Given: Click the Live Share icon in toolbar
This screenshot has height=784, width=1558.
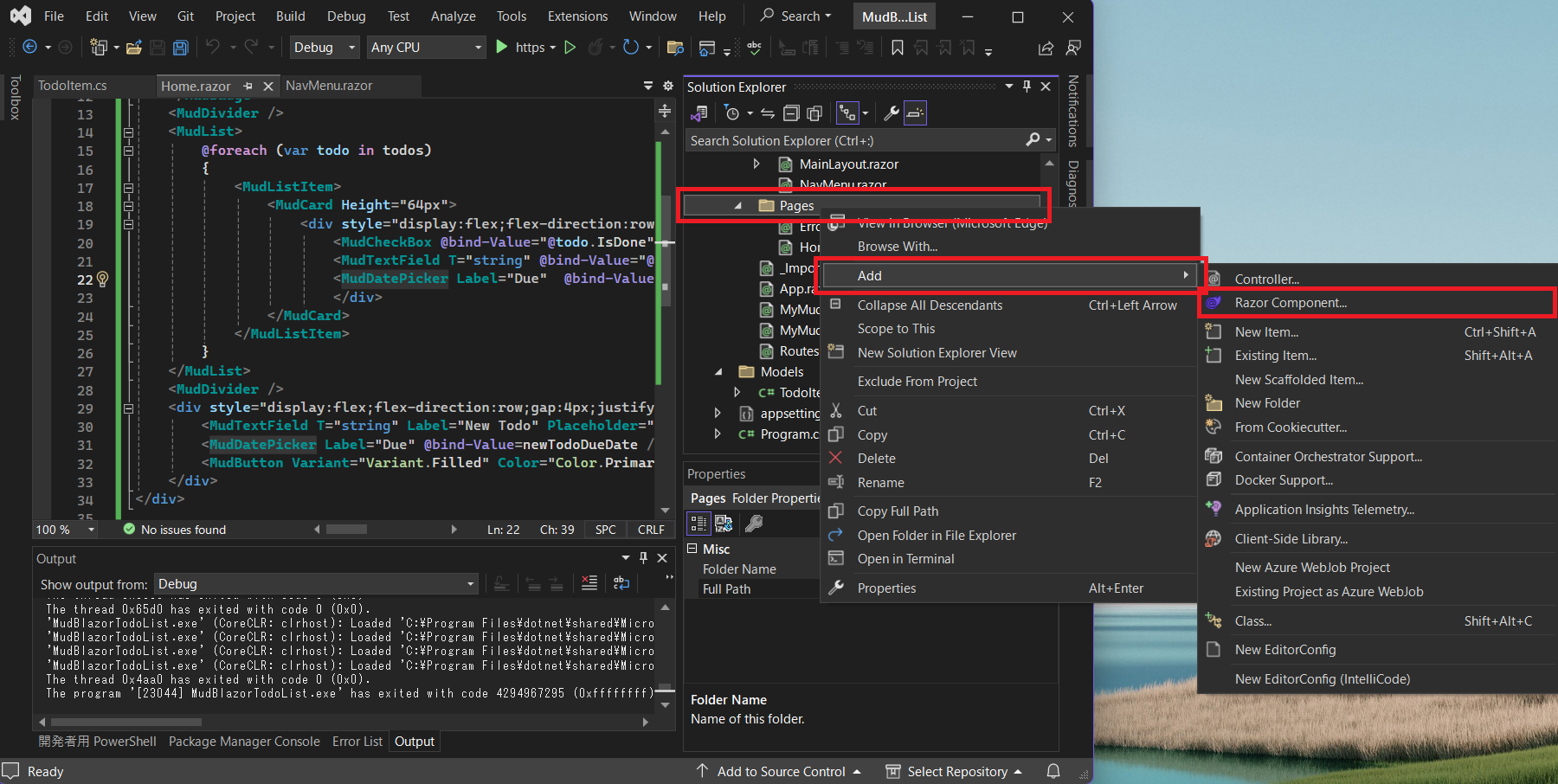Looking at the screenshot, I should pyautogui.click(x=1046, y=48).
